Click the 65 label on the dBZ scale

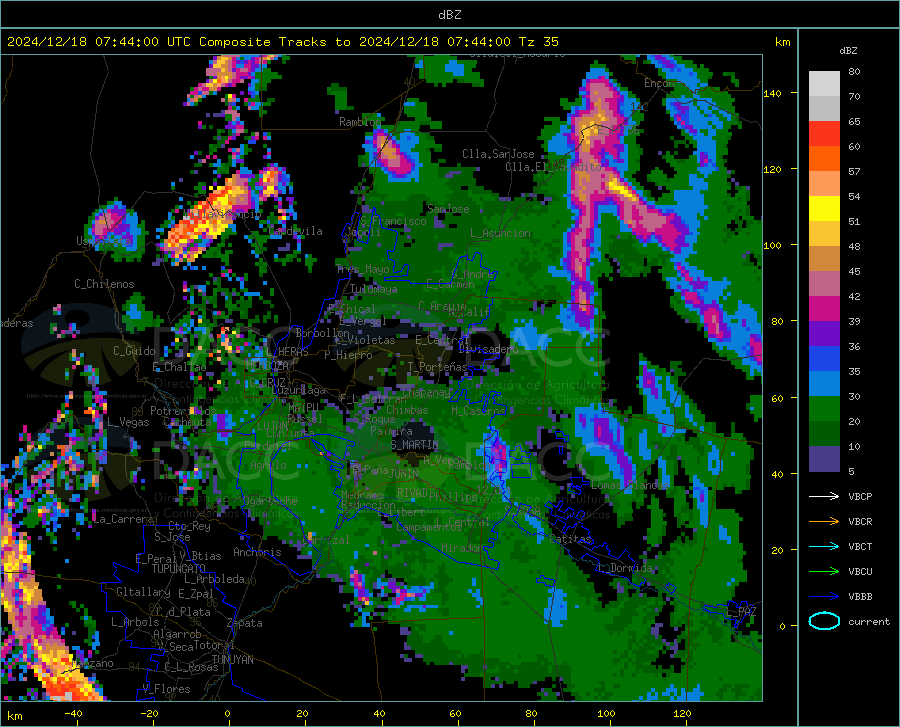[x=854, y=122]
